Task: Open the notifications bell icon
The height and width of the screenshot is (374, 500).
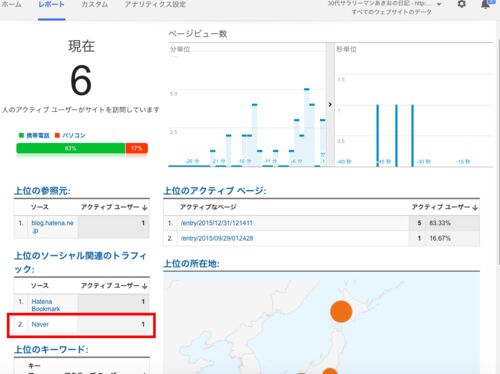Action: [x=485, y=4]
